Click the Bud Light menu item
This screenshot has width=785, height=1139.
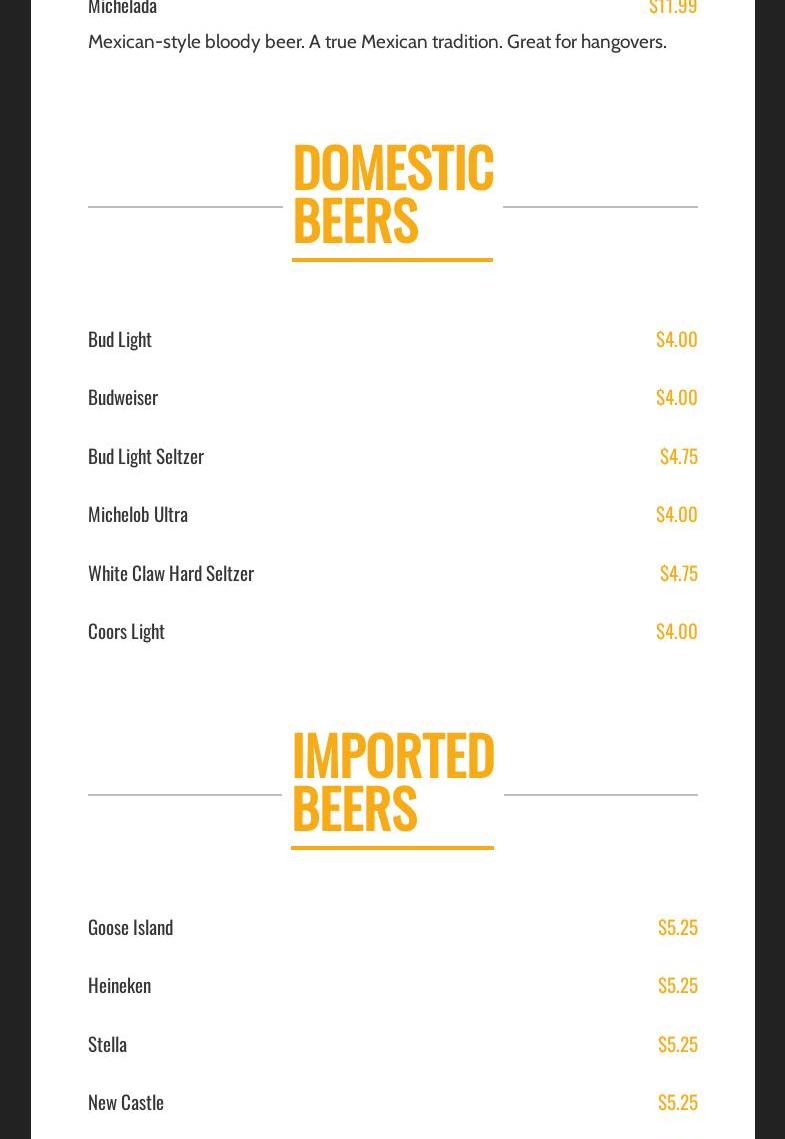click(x=120, y=339)
